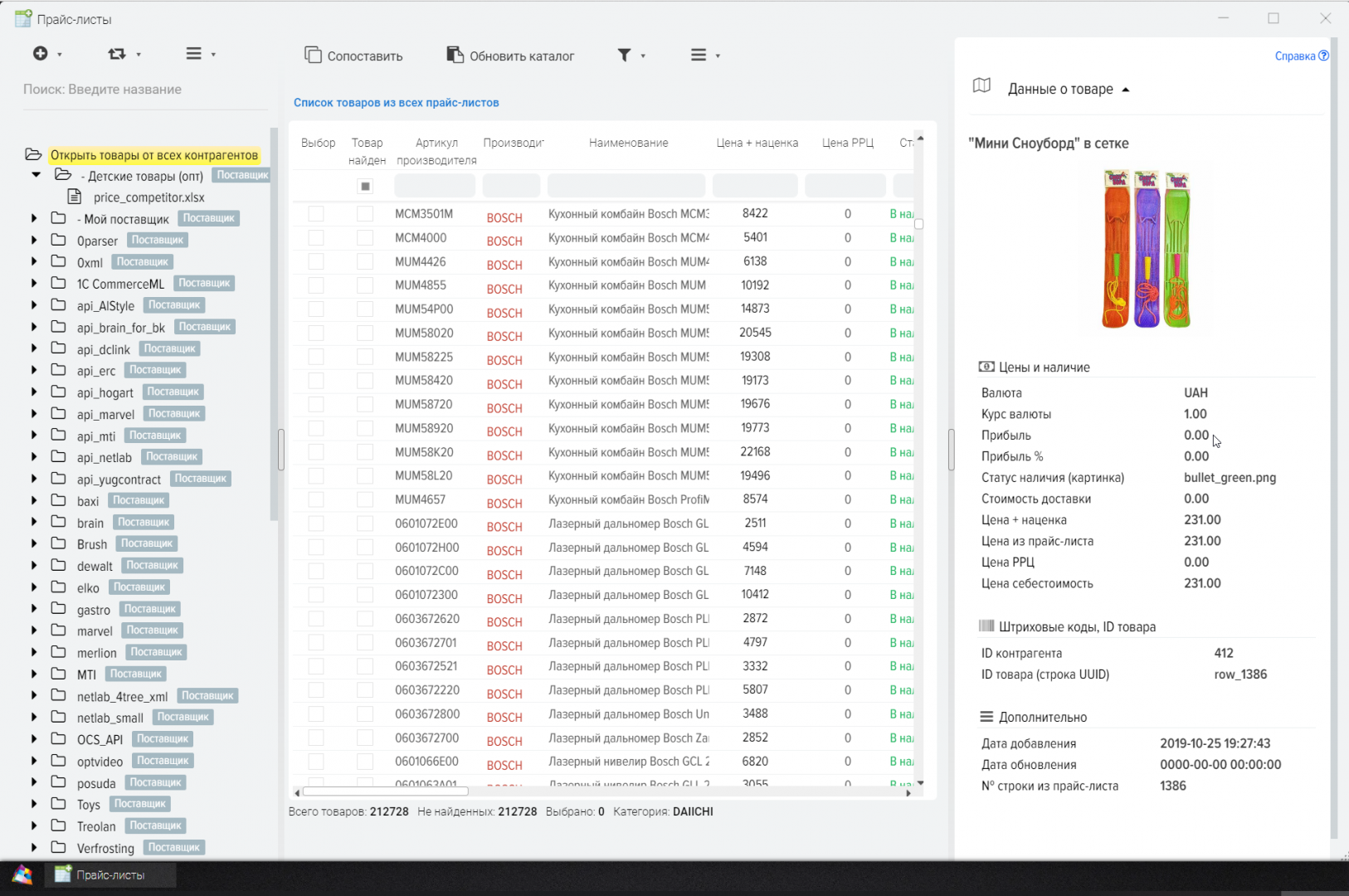Select Открыть товары от всех контрагентов

coord(153,155)
